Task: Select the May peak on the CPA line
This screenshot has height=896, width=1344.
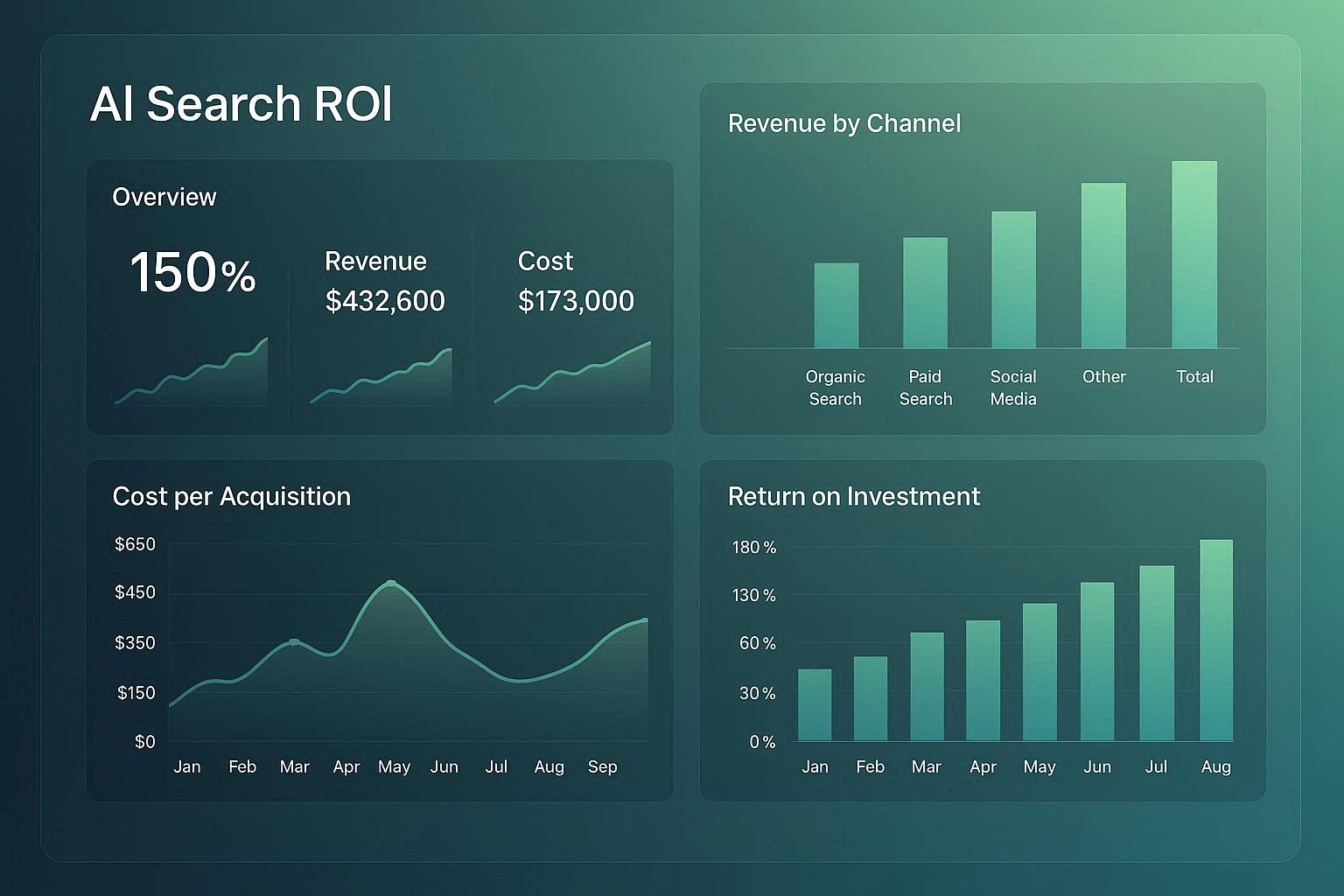Action: (390, 584)
